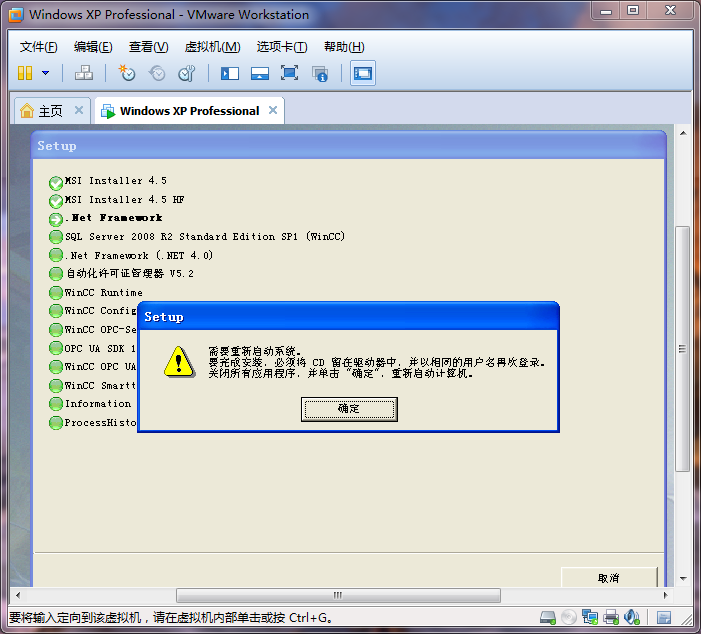The width and height of the screenshot is (701, 634).
Task: Click the vertical scrollbar down arrow
Action: coord(683,579)
